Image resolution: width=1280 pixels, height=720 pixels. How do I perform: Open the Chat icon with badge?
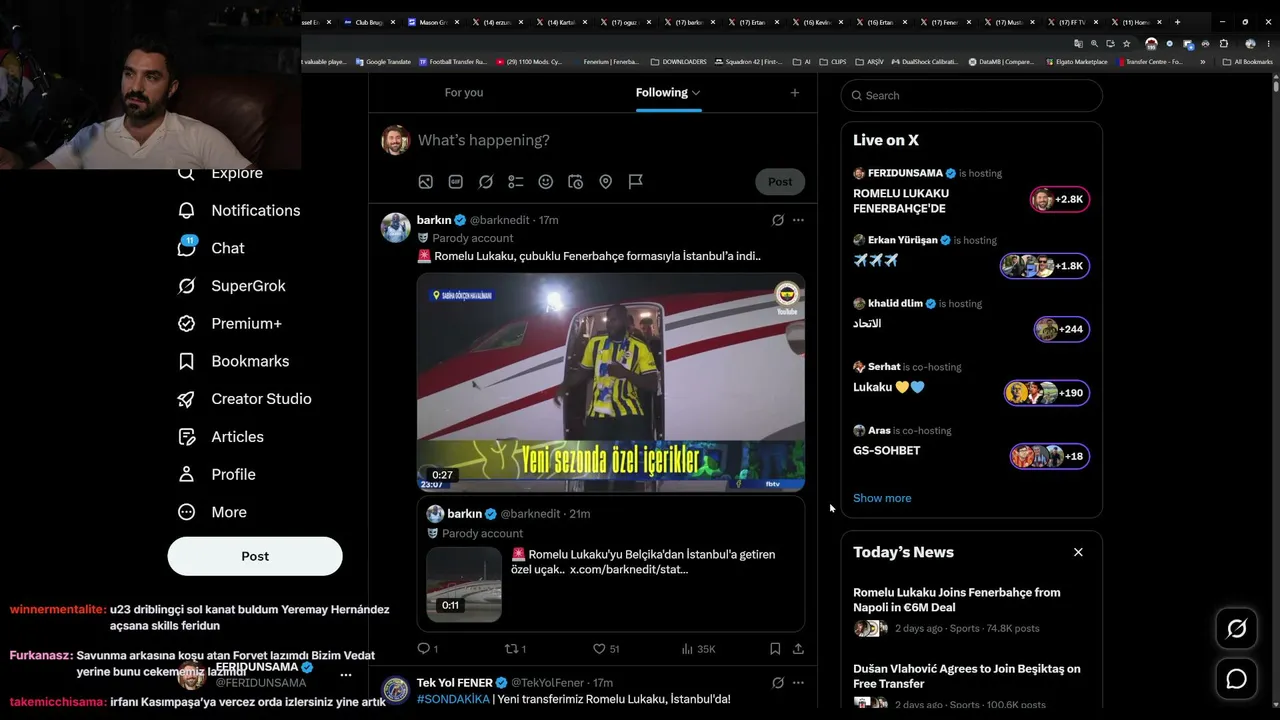point(187,247)
